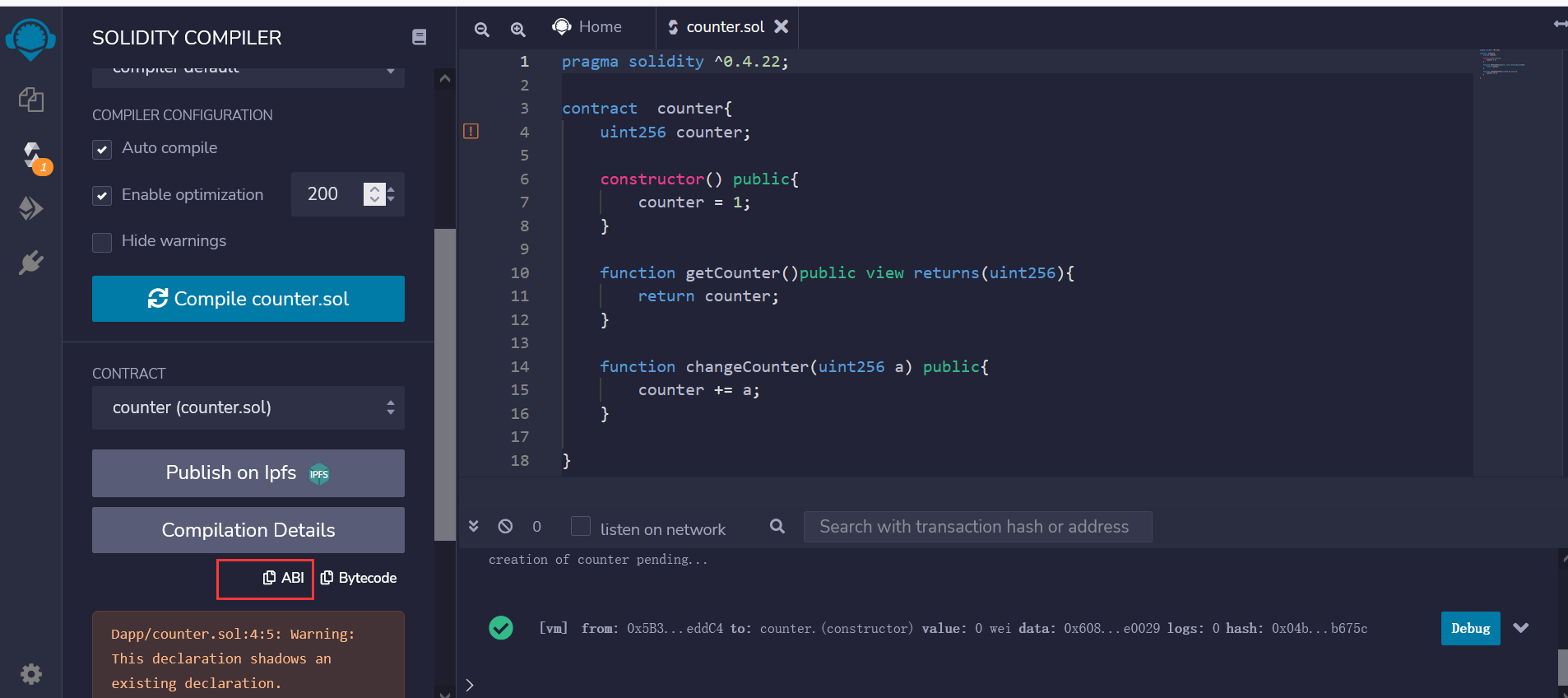Open the Settings gear icon
The height and width of the screenshot is (698, 1568).
[31, 675]
